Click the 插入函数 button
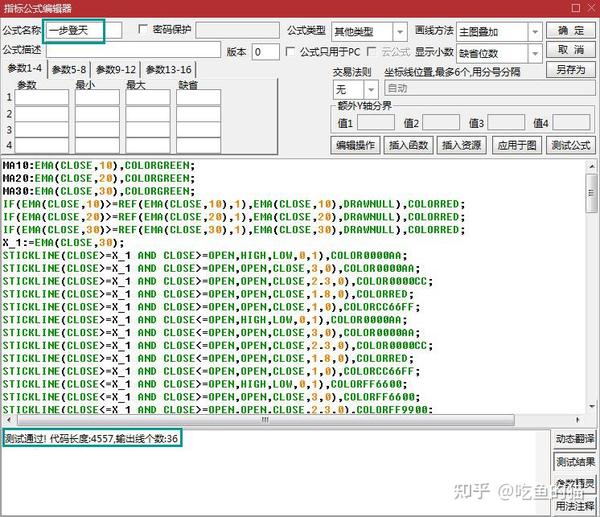Image resolution: width=600 pixels, height=517 pixels. pyautogui.click(x=408, y=145)
